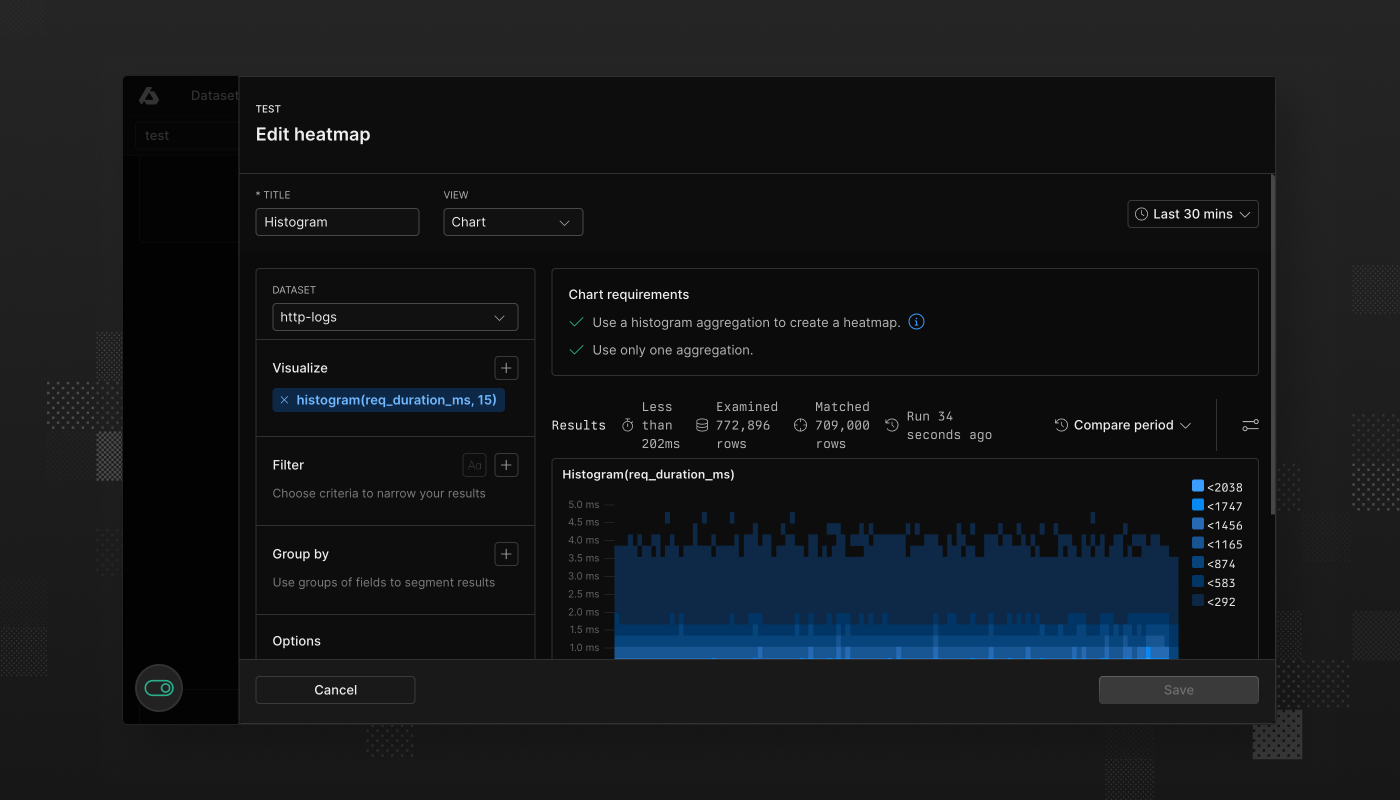Open the histogram aggregation info tooltip
The height and width of the screenshot is (800, 1400).
click(916, 321)
